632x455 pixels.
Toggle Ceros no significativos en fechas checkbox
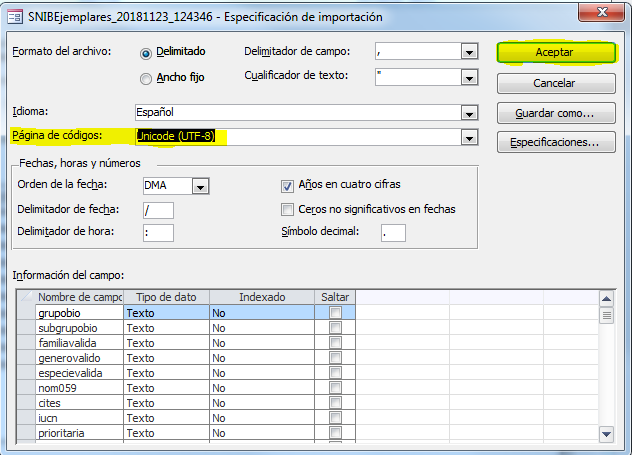coord(288,210)
